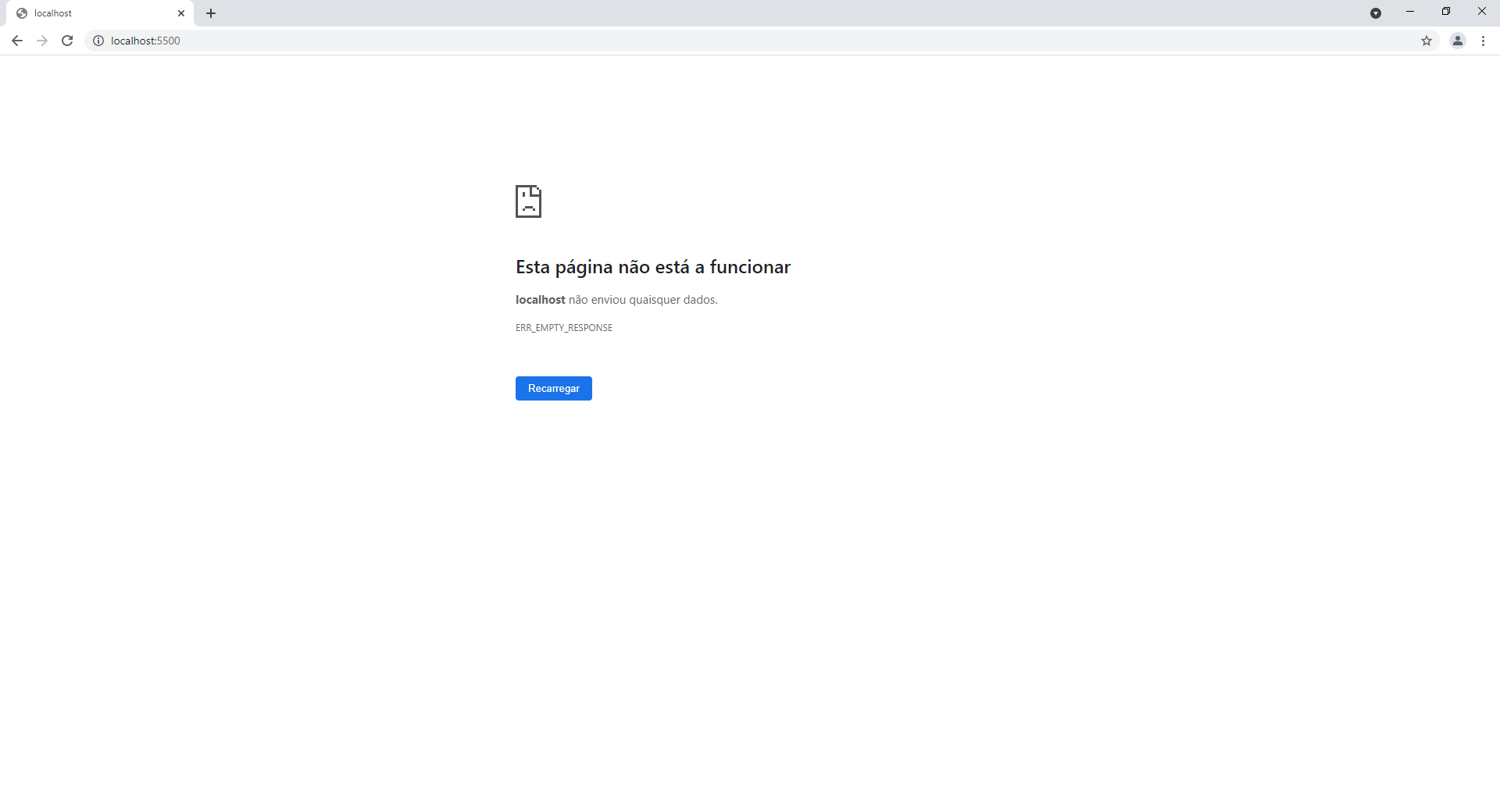Click the heading 'Esta página não está a funcionar'
The width and height of the screenshot is (1500, 812).
click(x=653, y=267)
